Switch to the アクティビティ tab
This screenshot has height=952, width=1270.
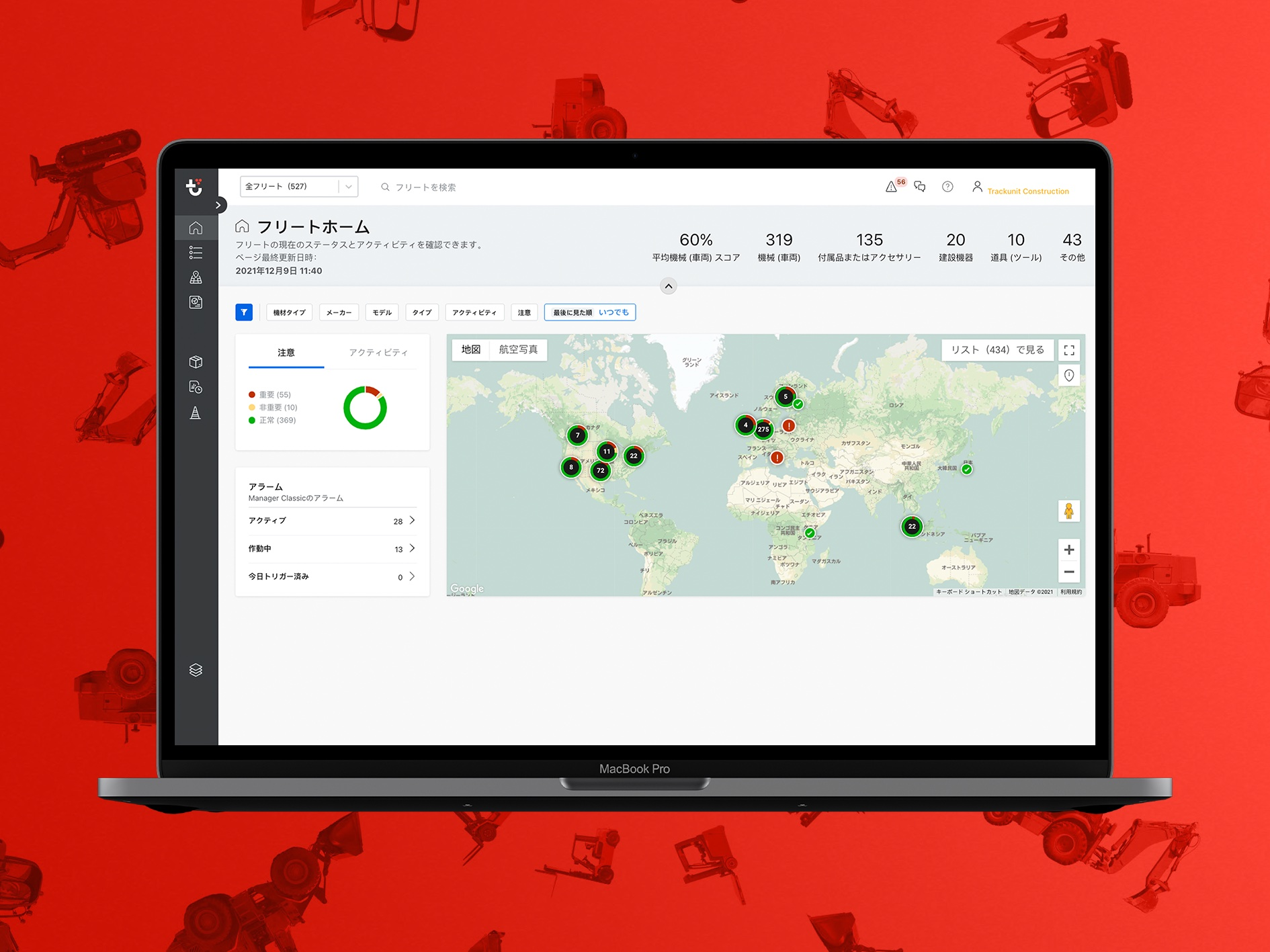pos(378,353)
